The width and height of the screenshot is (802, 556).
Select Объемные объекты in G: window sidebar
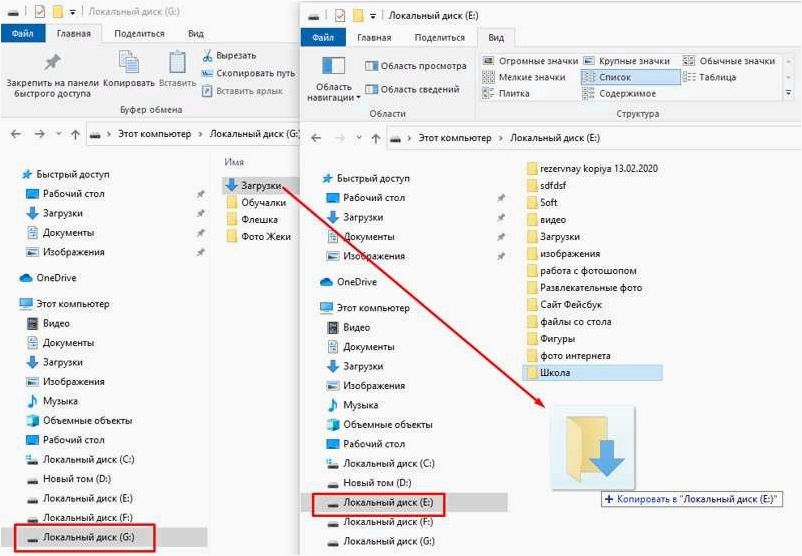(x=79, y=421)
